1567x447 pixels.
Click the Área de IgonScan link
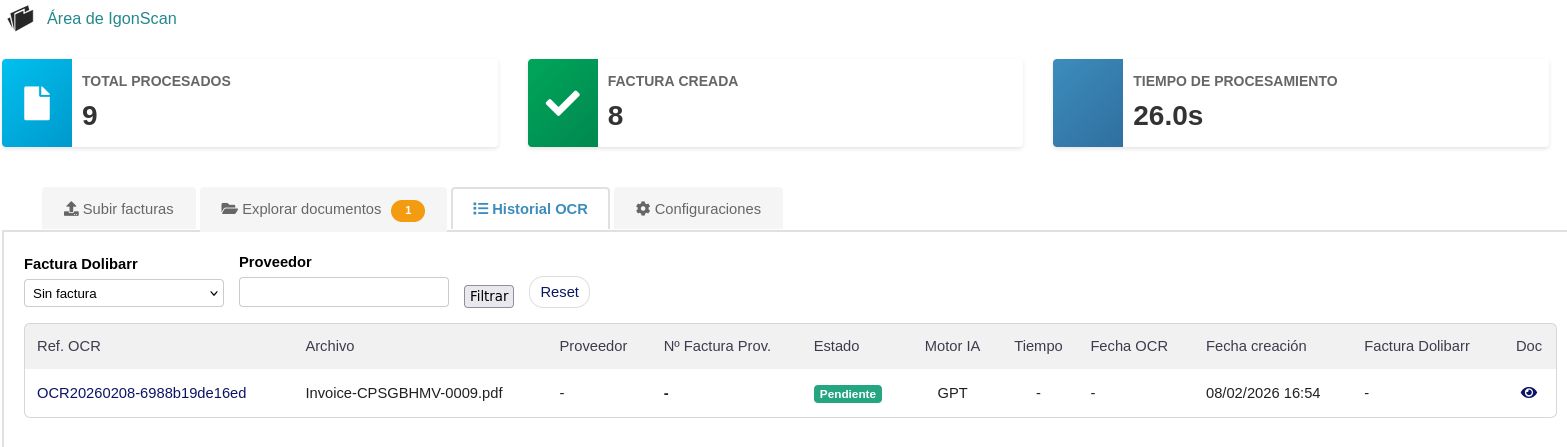click(112, 18)
